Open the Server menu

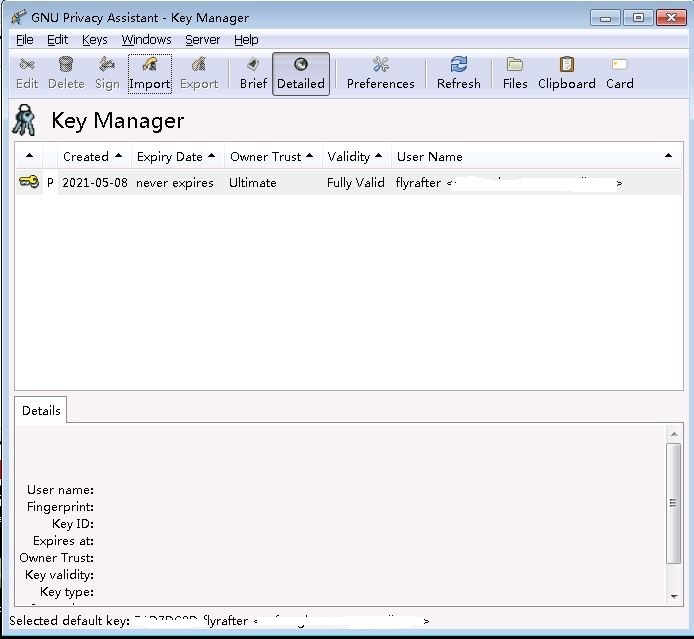202,40
